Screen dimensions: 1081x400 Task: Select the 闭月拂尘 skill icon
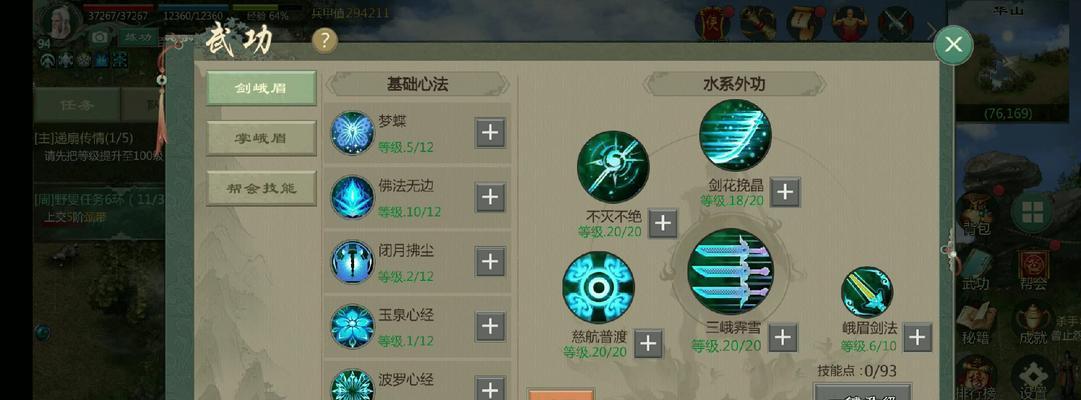(352, 261)
